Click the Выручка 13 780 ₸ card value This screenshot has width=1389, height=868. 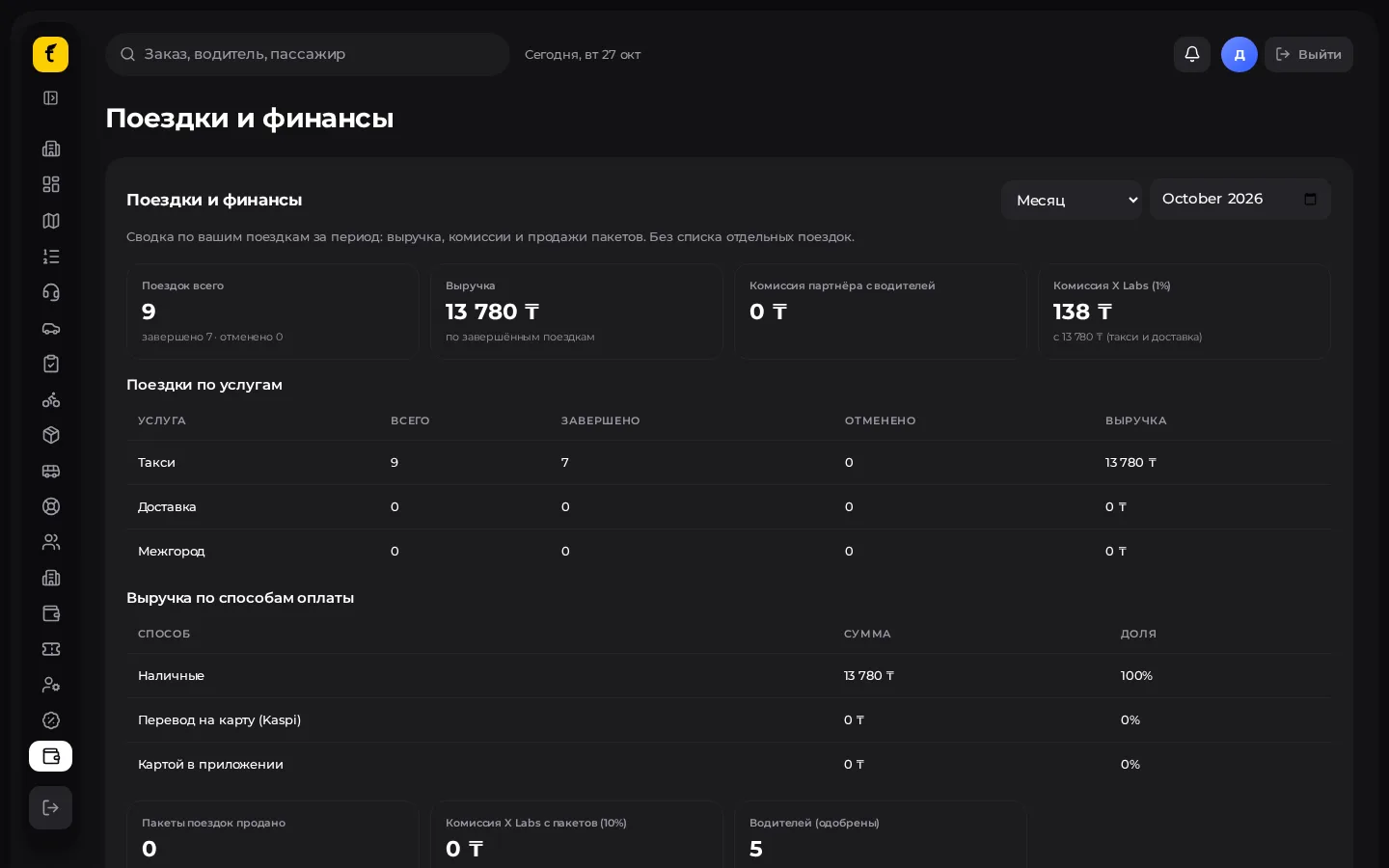point(492,312)
